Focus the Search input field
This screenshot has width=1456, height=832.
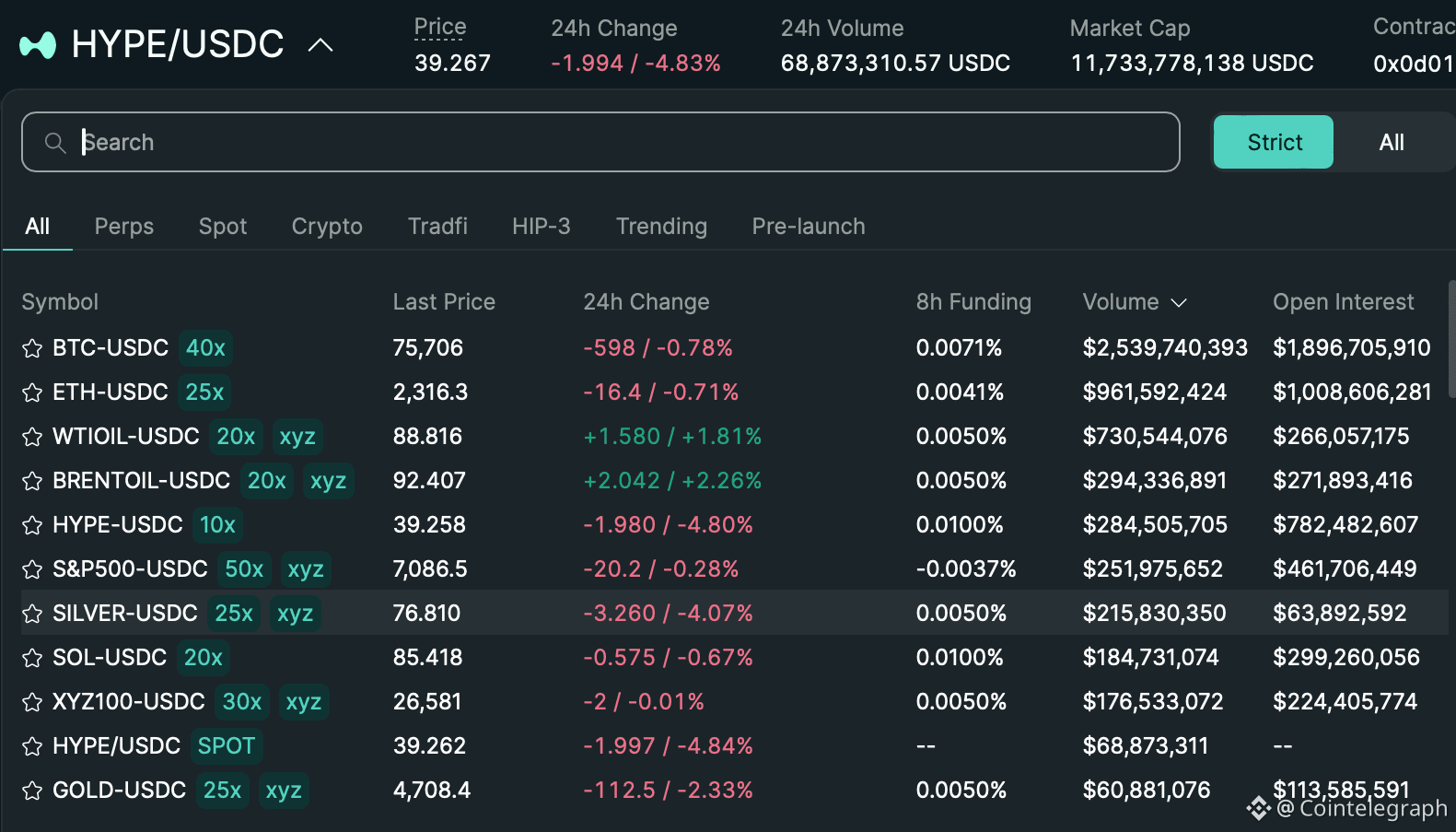pyautogui.click(x=626, y=143)
